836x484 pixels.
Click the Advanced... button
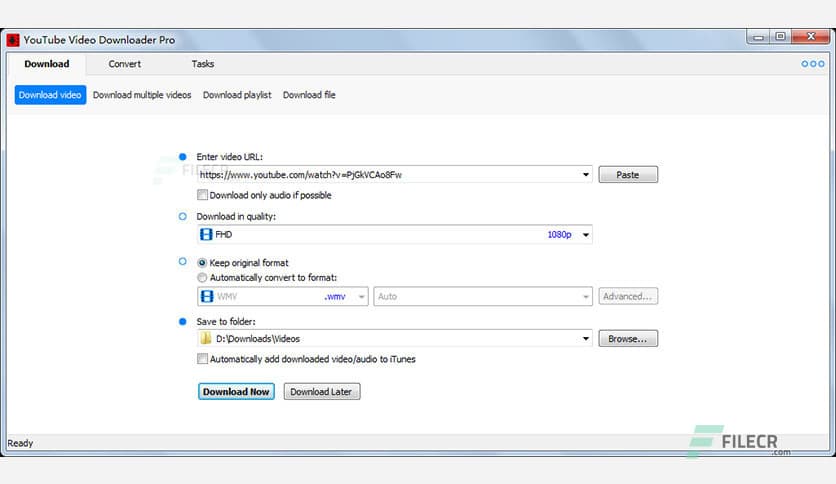tap(628, 296)
